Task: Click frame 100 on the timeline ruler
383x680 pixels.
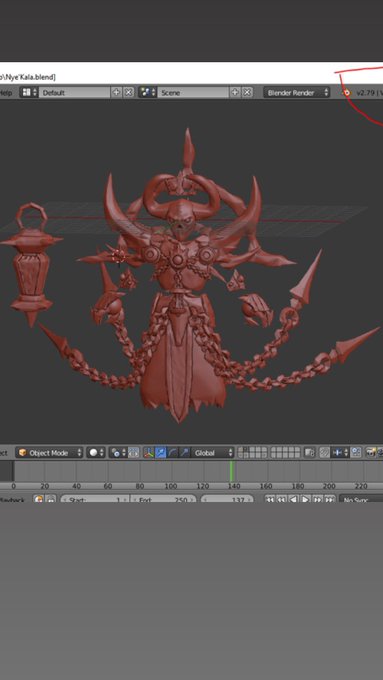Action: tap(171, 486)
